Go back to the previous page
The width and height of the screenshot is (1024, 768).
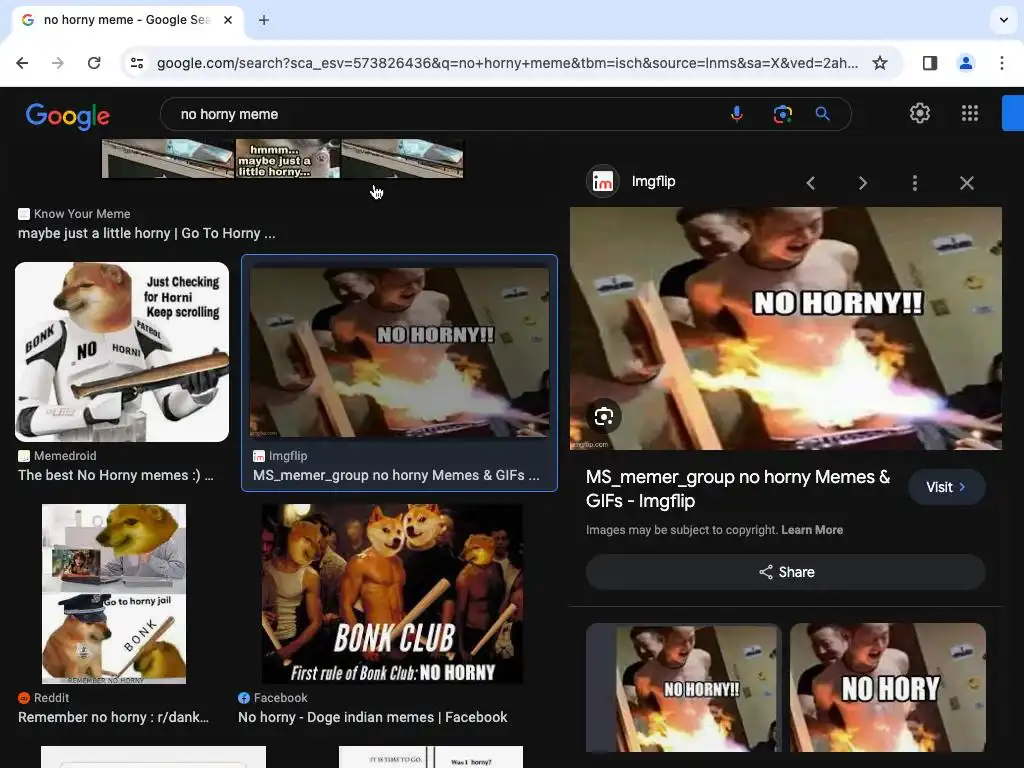pyautogui.click(x=22, y=63)
